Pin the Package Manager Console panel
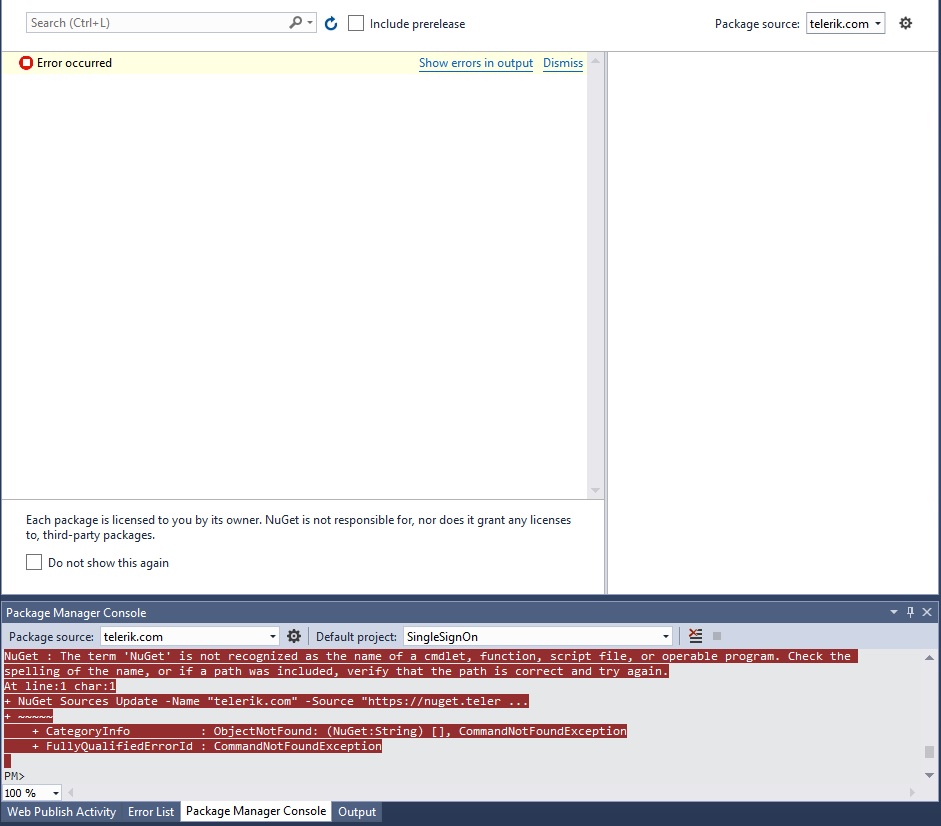 [x=910, y=612]
